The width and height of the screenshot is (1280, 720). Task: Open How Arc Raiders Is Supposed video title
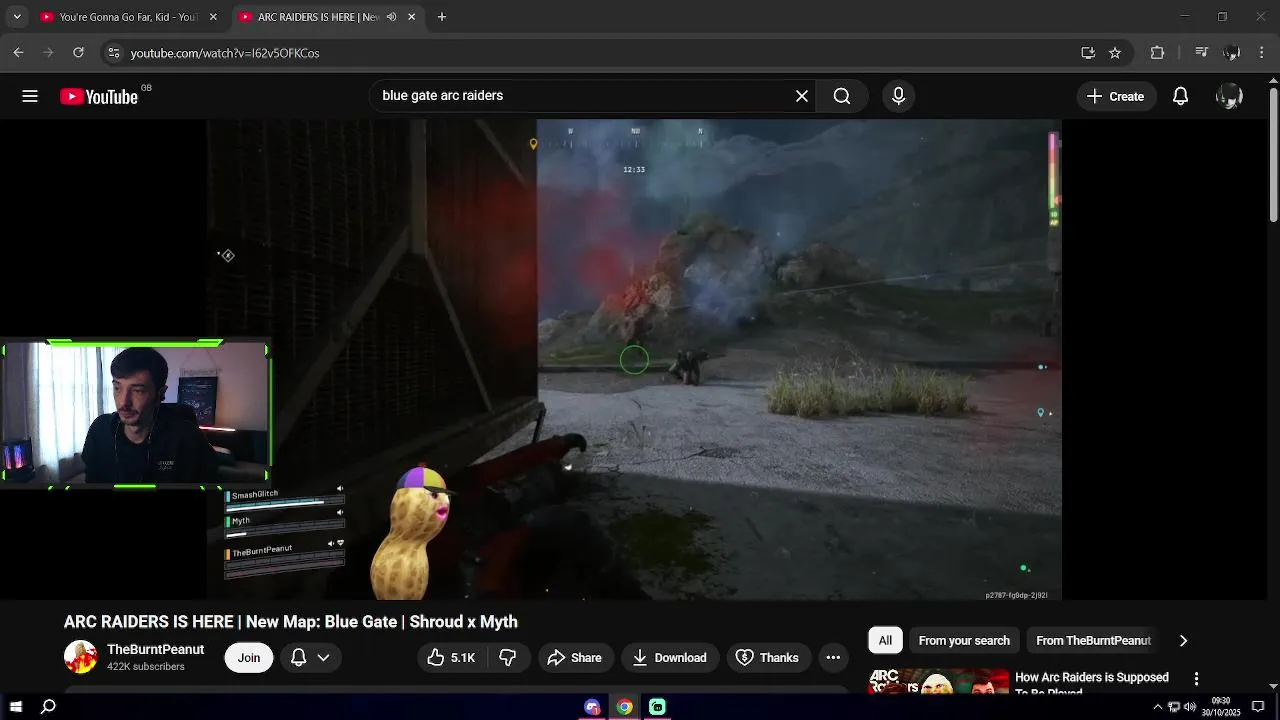(1092, 683)
